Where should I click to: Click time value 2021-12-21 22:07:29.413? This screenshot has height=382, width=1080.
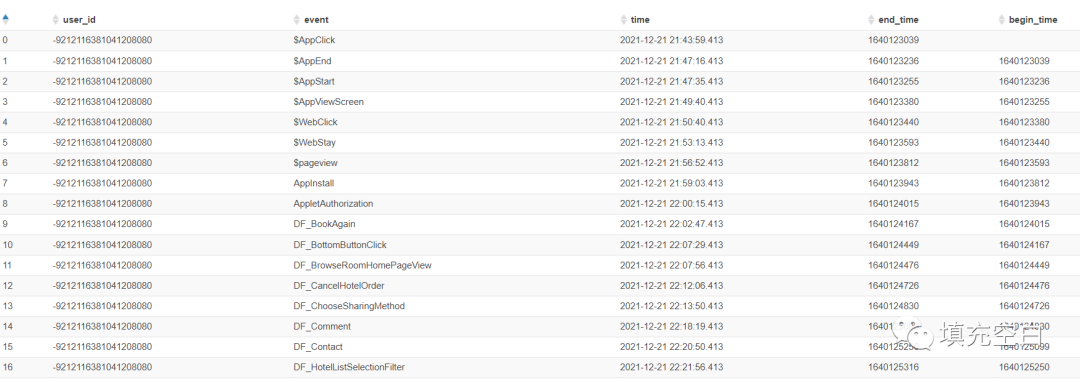pos(672,244)
